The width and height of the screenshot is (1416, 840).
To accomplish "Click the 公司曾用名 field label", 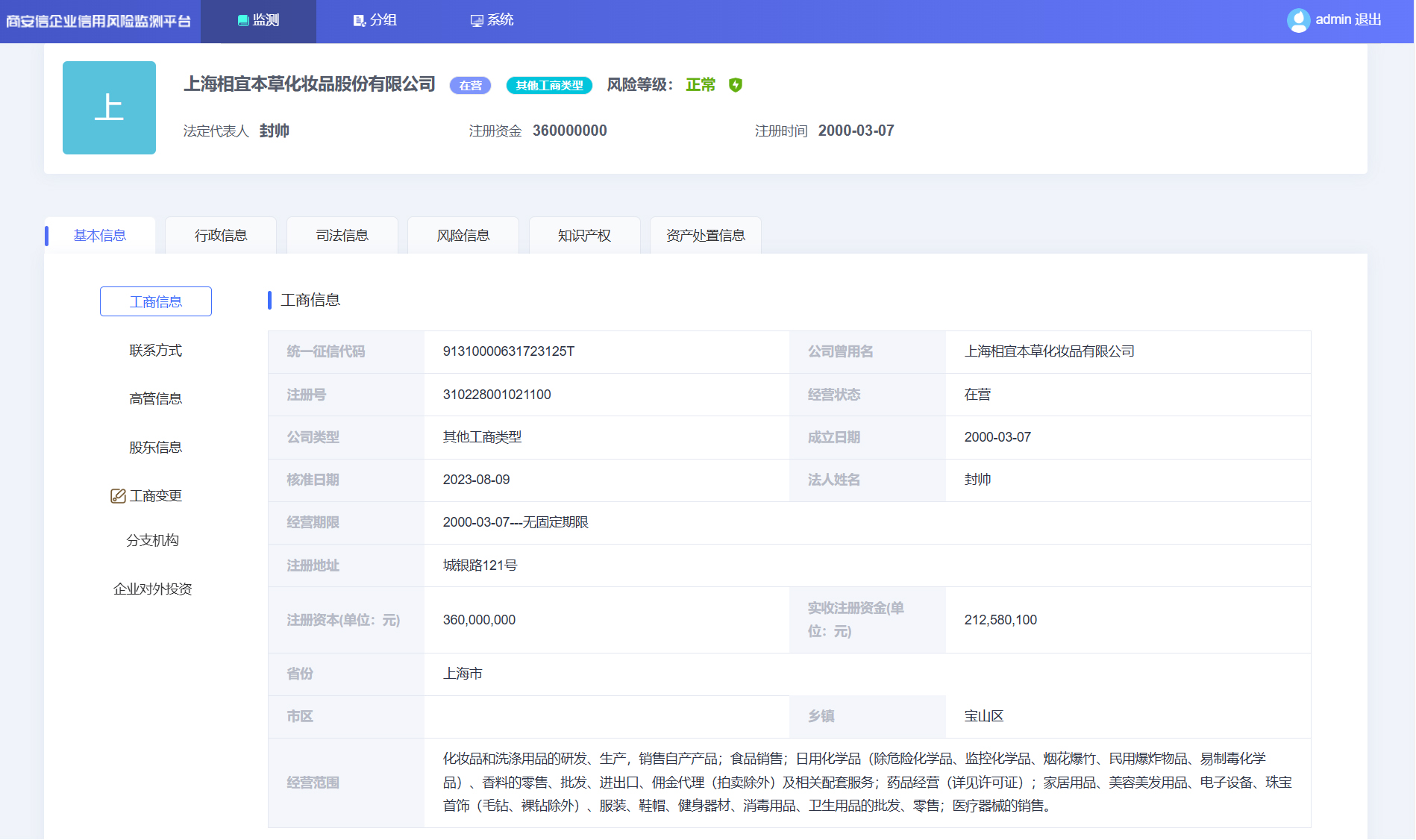I will 840,351.
